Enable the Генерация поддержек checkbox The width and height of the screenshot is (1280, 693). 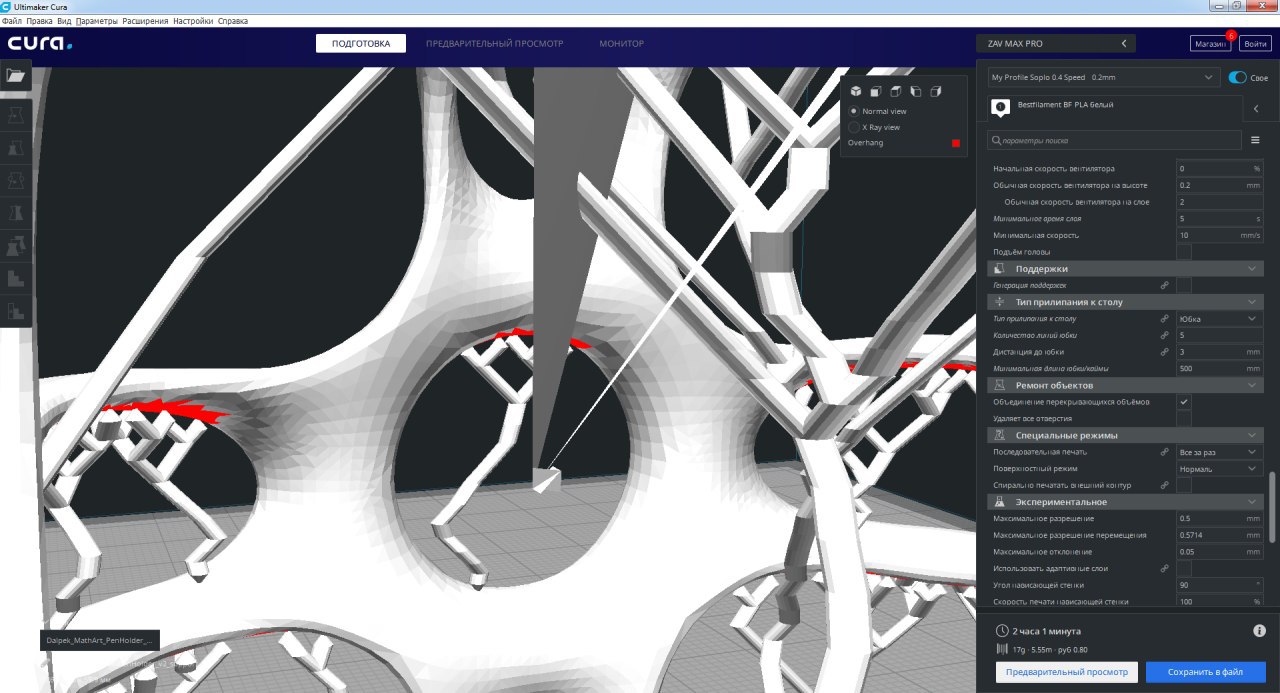click(1184, 285)
